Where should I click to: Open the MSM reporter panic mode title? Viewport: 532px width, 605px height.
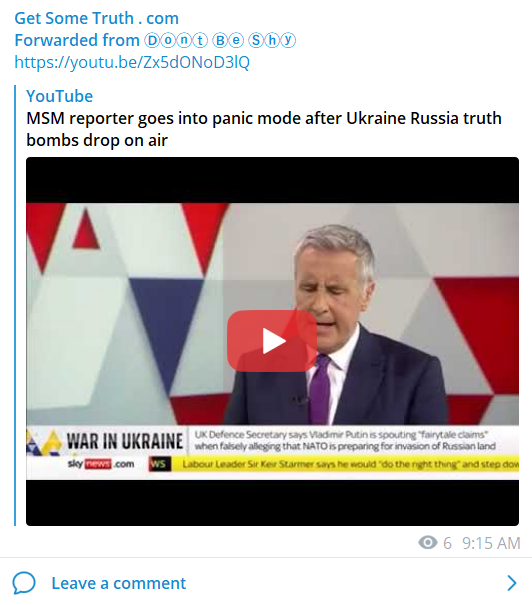(264, 129)
